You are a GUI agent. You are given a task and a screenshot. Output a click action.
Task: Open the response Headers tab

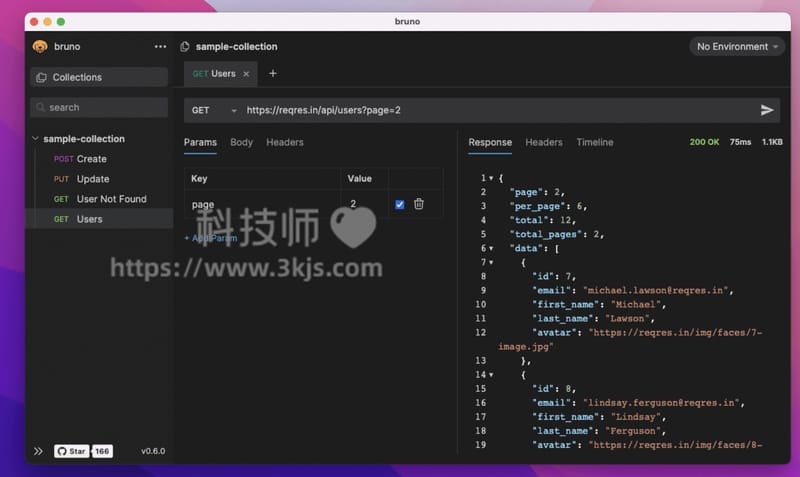pyautogui.click(x=544, y=142)
